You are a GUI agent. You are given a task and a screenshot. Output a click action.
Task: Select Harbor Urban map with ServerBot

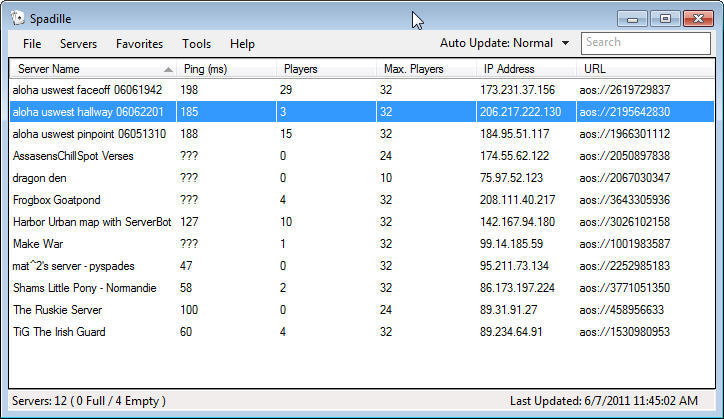pos(362,222)
